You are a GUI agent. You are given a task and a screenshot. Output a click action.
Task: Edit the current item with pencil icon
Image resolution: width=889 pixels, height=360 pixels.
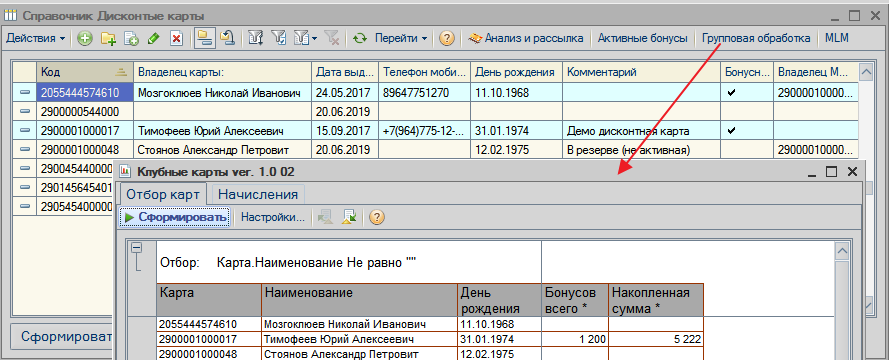click(153, 39)
